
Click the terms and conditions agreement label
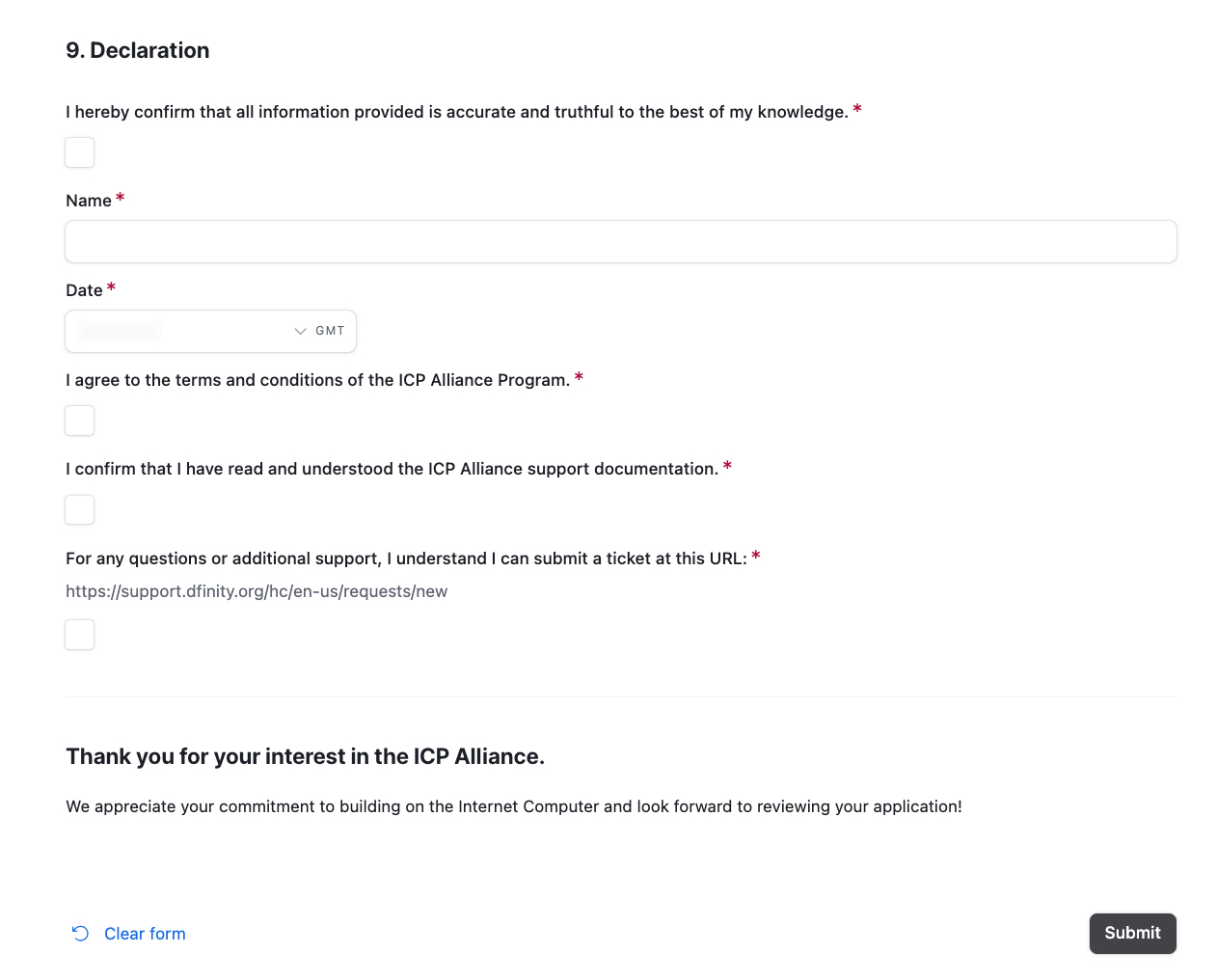317,380
